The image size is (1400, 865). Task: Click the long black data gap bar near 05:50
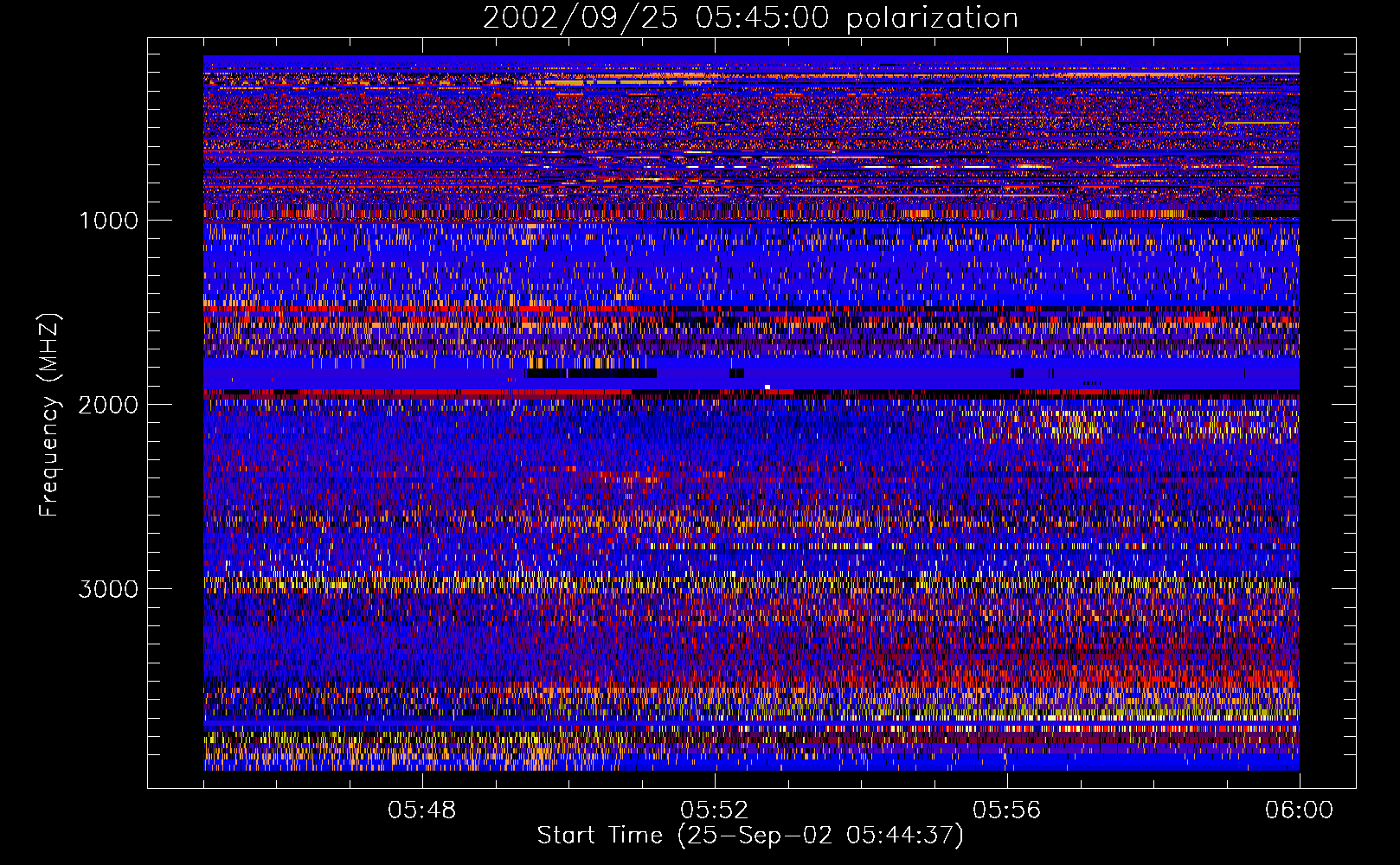(591, 374)
